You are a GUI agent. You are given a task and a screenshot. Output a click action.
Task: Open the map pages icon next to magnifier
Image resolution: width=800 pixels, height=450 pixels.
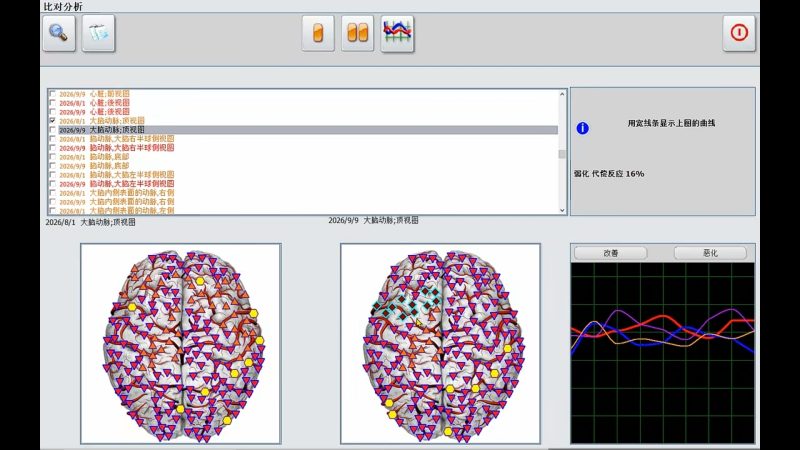98,33
